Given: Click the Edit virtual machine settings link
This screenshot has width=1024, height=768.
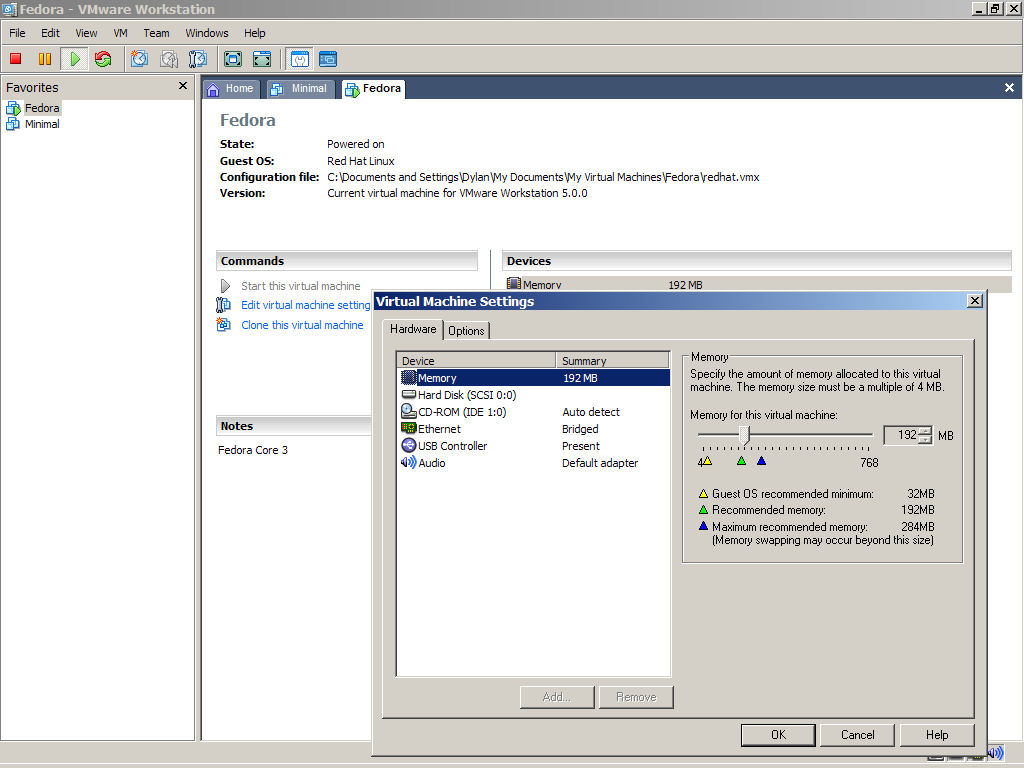Looking at the screenshot, I should click(x=306, y=305).
